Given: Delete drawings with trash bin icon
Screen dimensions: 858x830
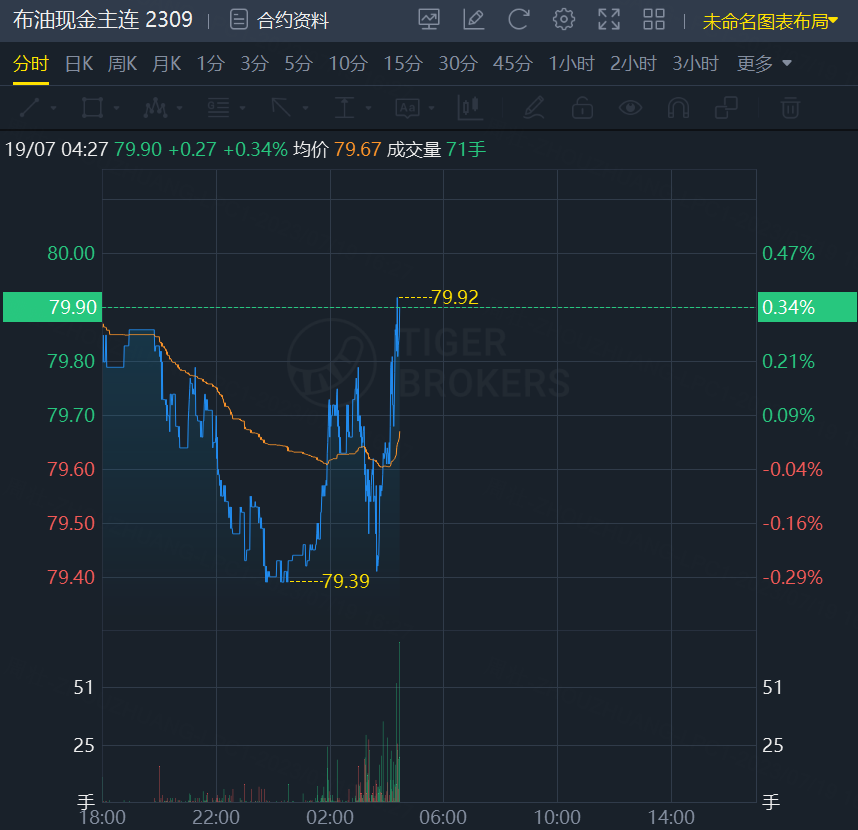Looking at the screenshot, I should tap(790, 108).
